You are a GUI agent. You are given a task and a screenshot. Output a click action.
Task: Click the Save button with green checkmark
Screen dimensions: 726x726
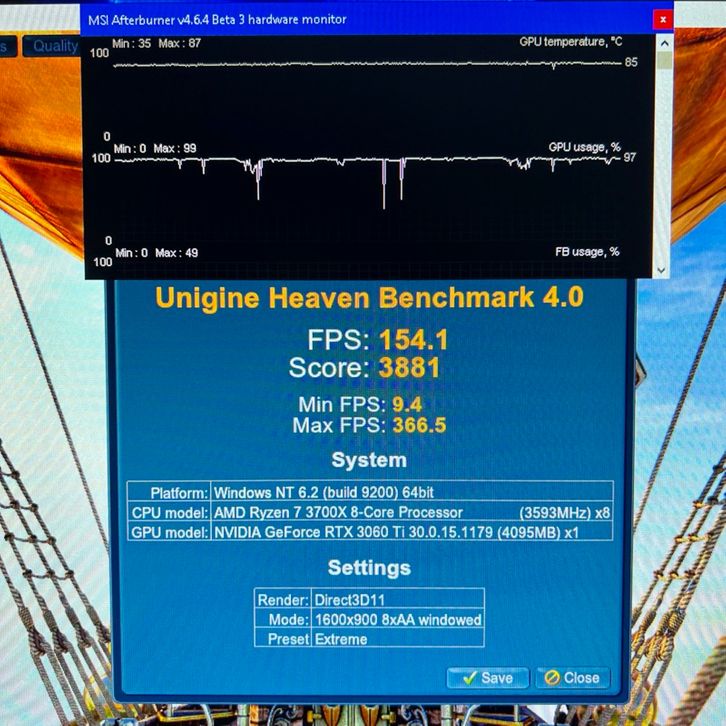[486, 677]
